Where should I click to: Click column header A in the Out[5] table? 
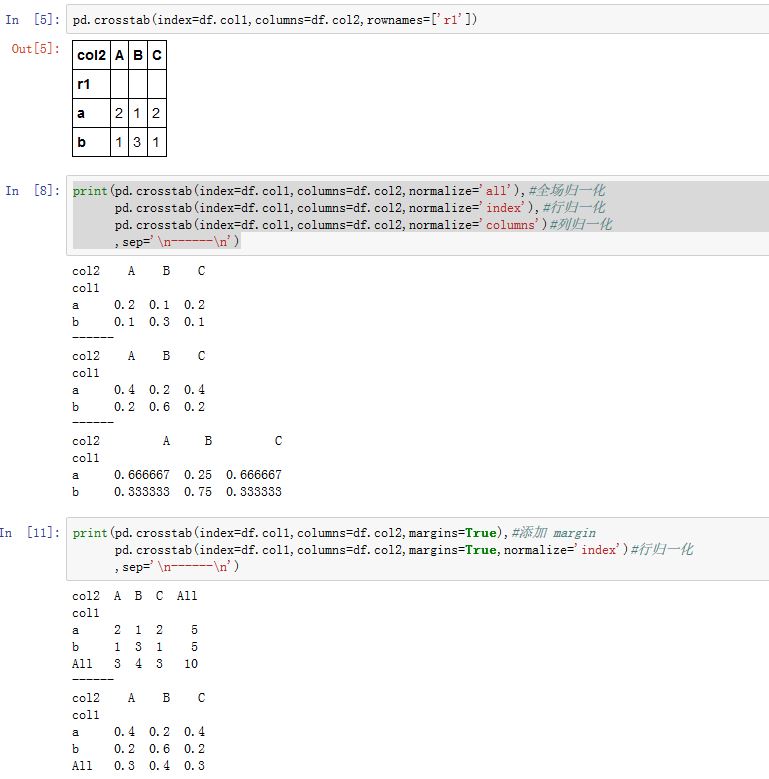(x=119, y=56)
